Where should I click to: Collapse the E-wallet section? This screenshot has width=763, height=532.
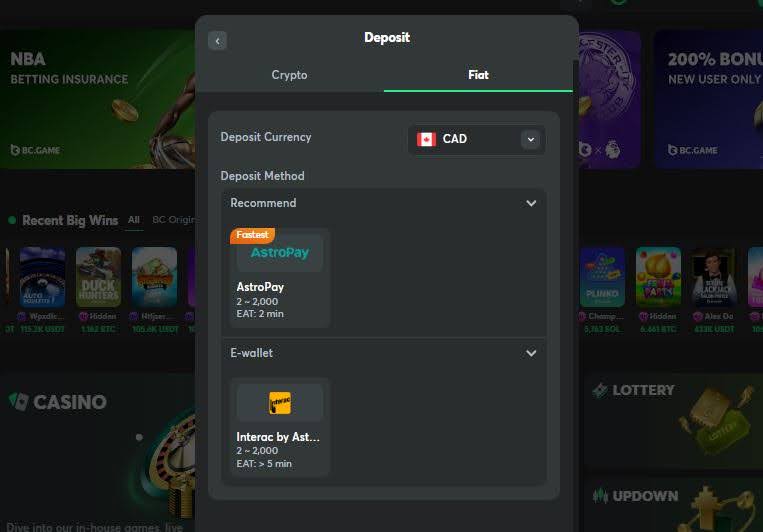(x=531, y=353)
